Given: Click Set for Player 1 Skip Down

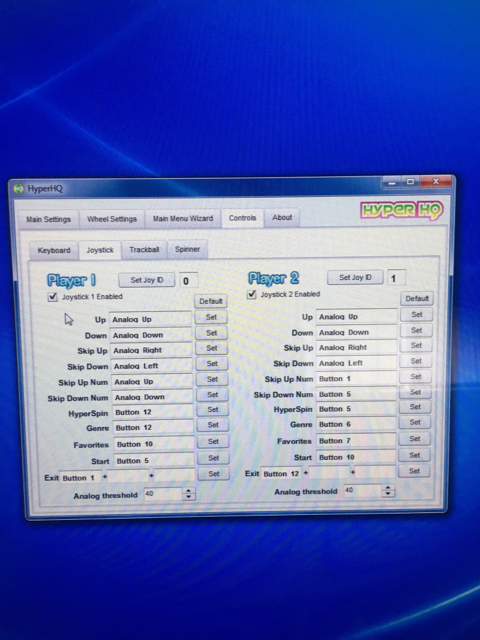Looking at the screenshot, I should pos(212,364).
